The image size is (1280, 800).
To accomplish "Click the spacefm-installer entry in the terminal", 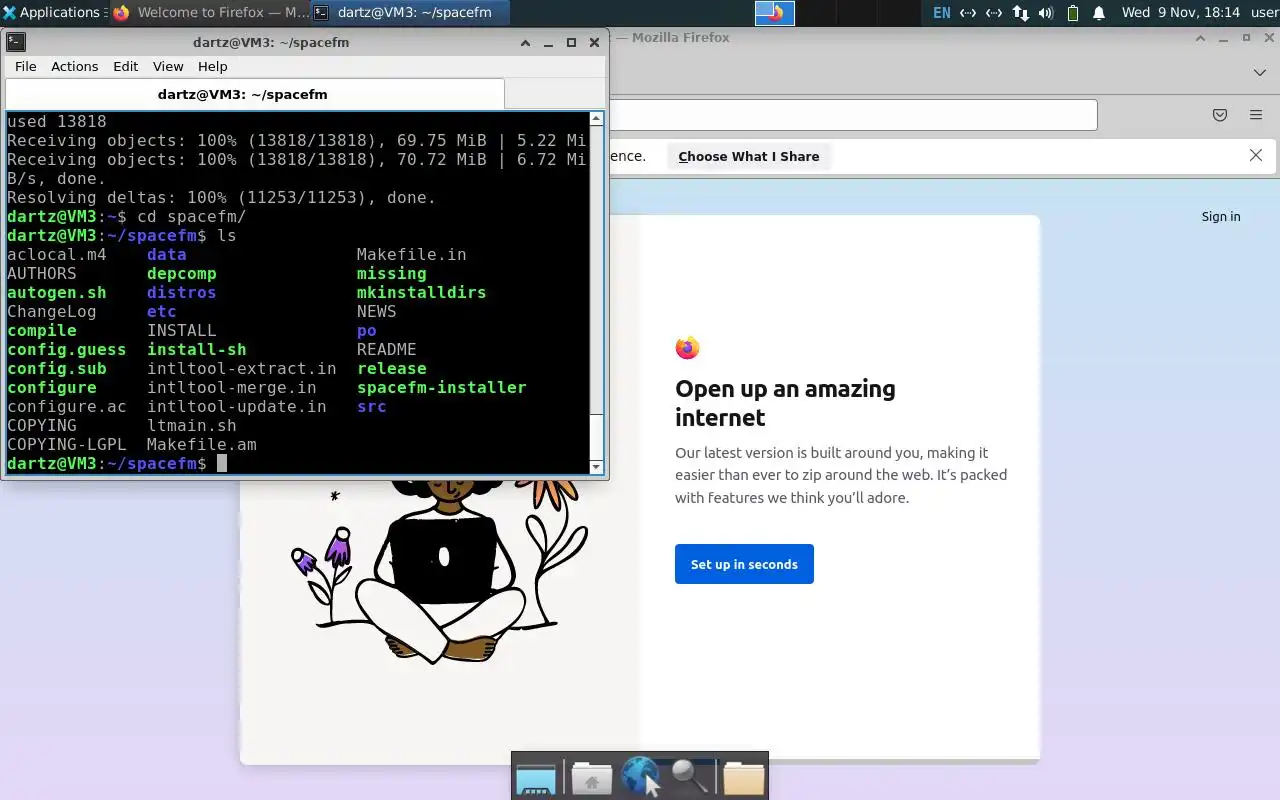I will tap(441, 388).
